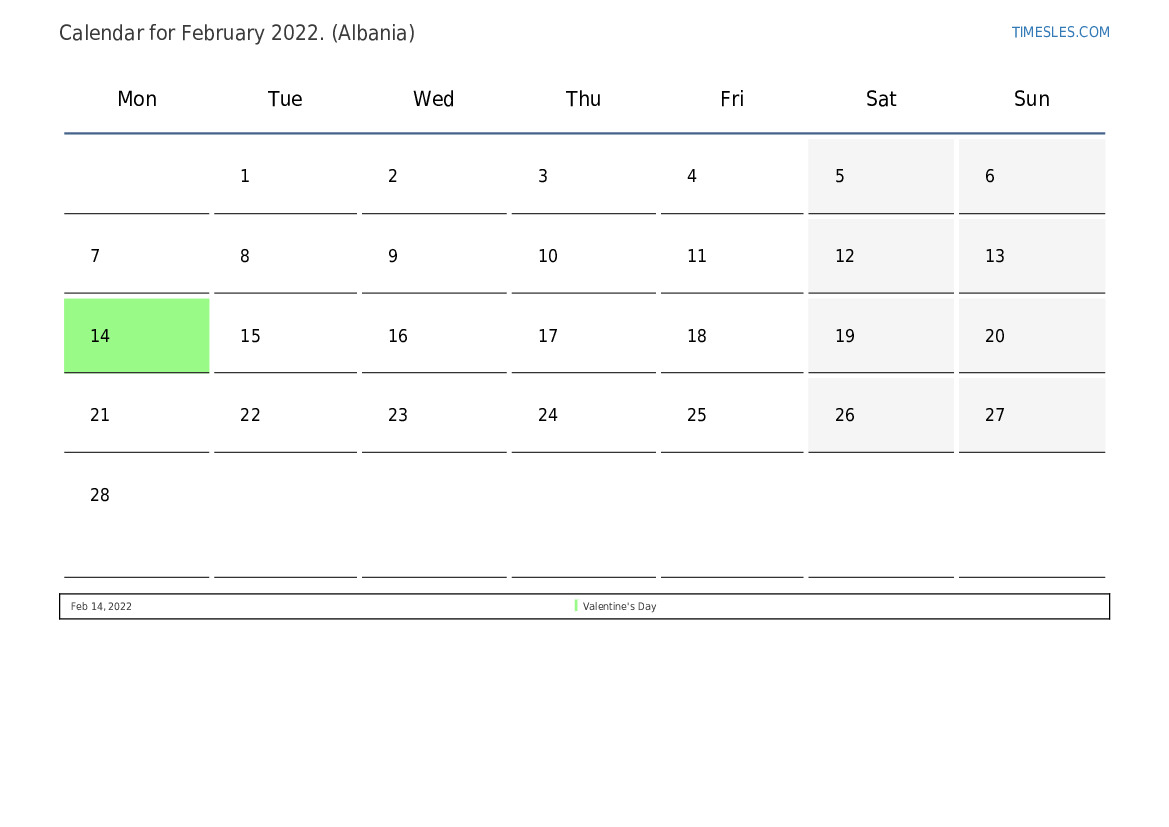Click the Valentine's Day legend label

coord(619,606)
